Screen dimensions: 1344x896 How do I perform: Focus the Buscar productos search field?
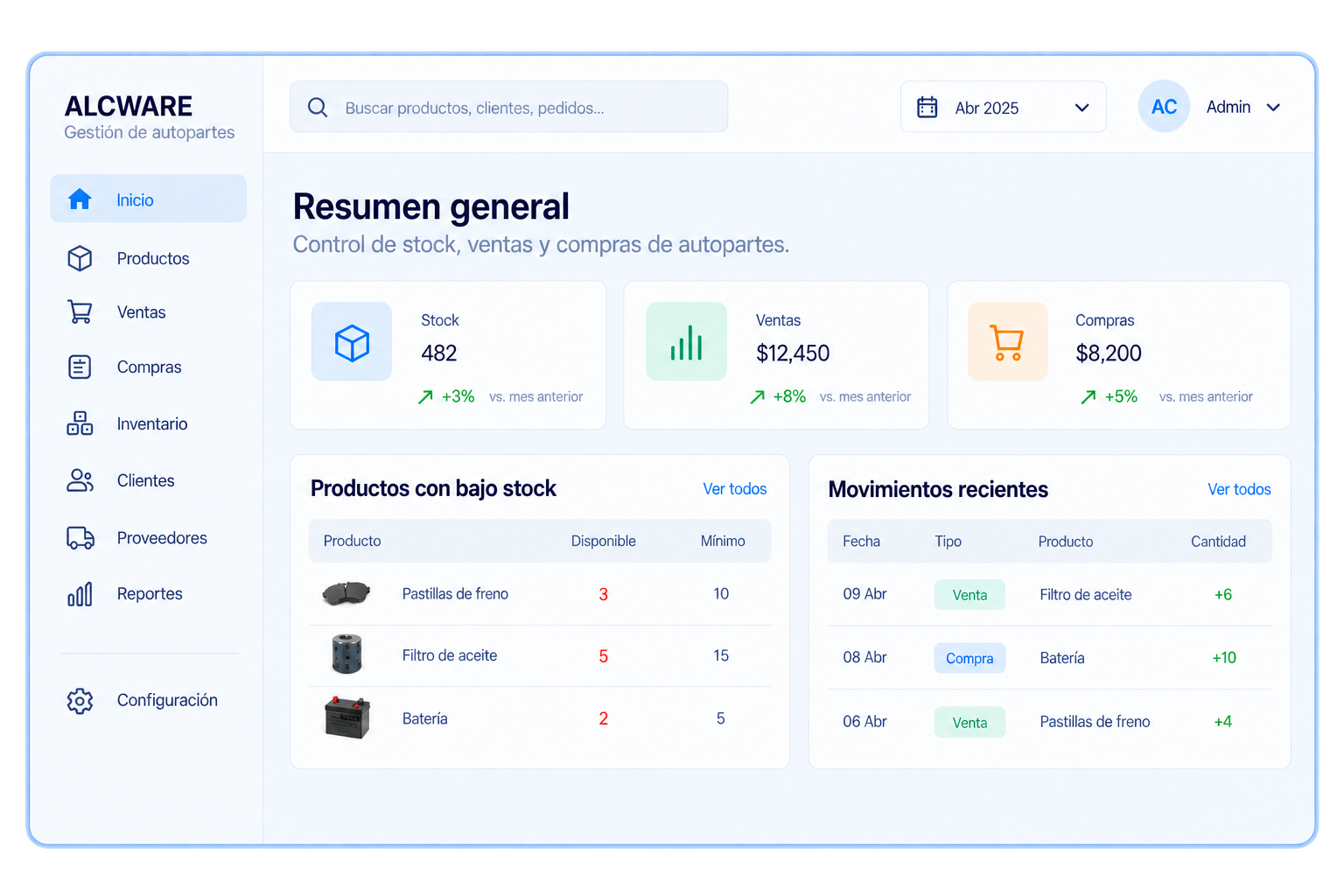point(508,107)
